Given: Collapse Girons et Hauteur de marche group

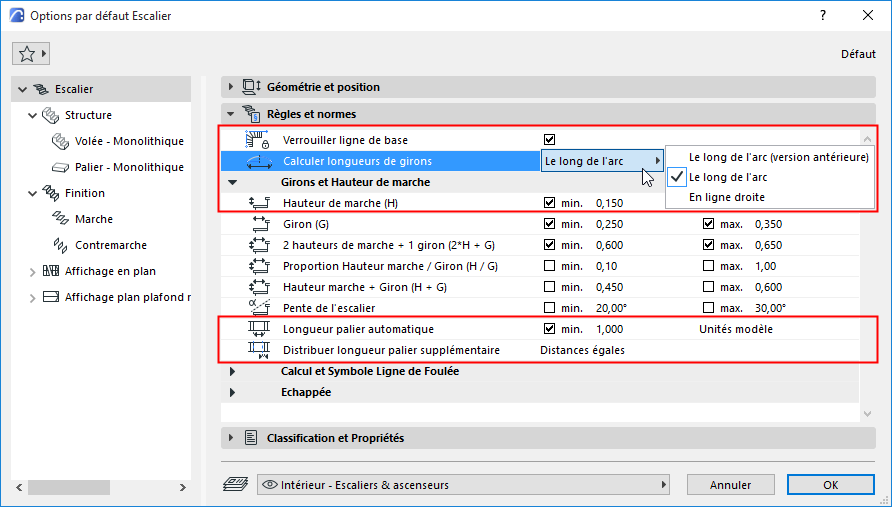Looking at the screenshot, I should coord(233,183).
